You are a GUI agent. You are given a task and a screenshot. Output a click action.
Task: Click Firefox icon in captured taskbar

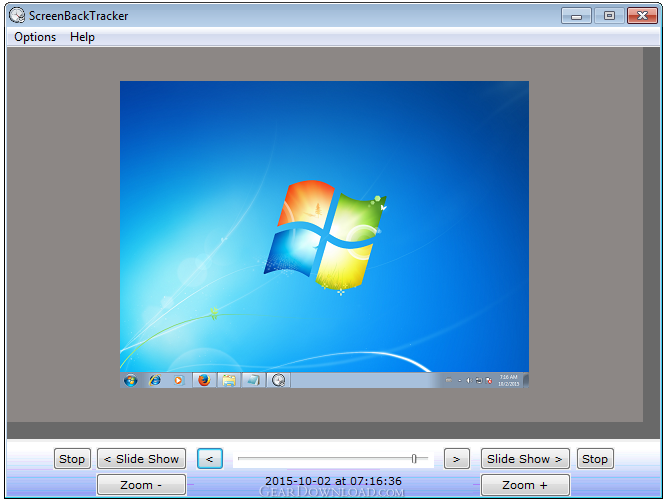click(205, 380)
